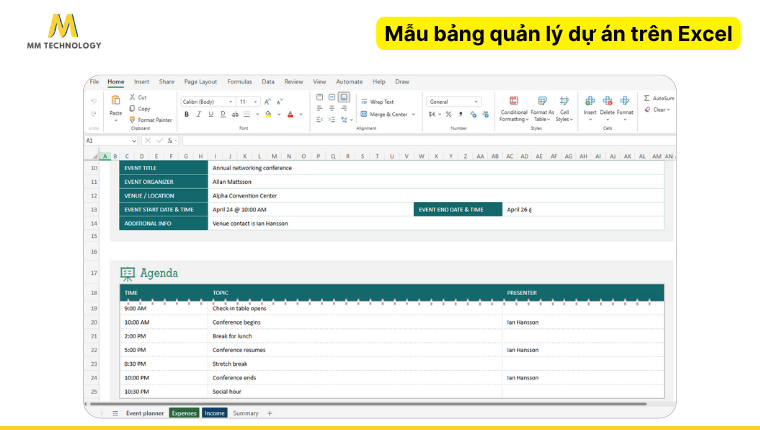Toggle Bold formatting

pyautogui.click(x=187, y=114)
